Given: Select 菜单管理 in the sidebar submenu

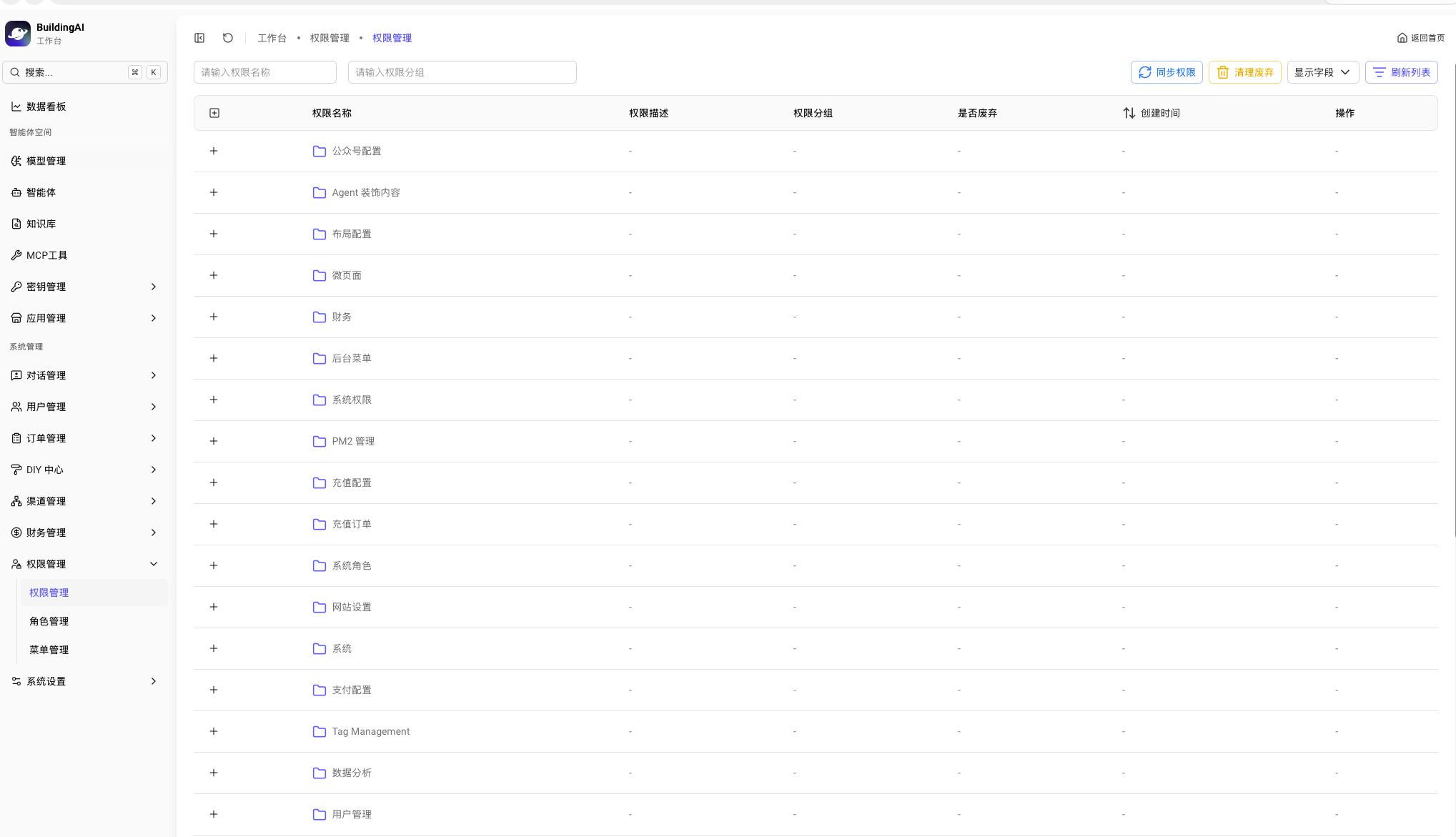Looking at the screenshot, I should pos(49,650).
